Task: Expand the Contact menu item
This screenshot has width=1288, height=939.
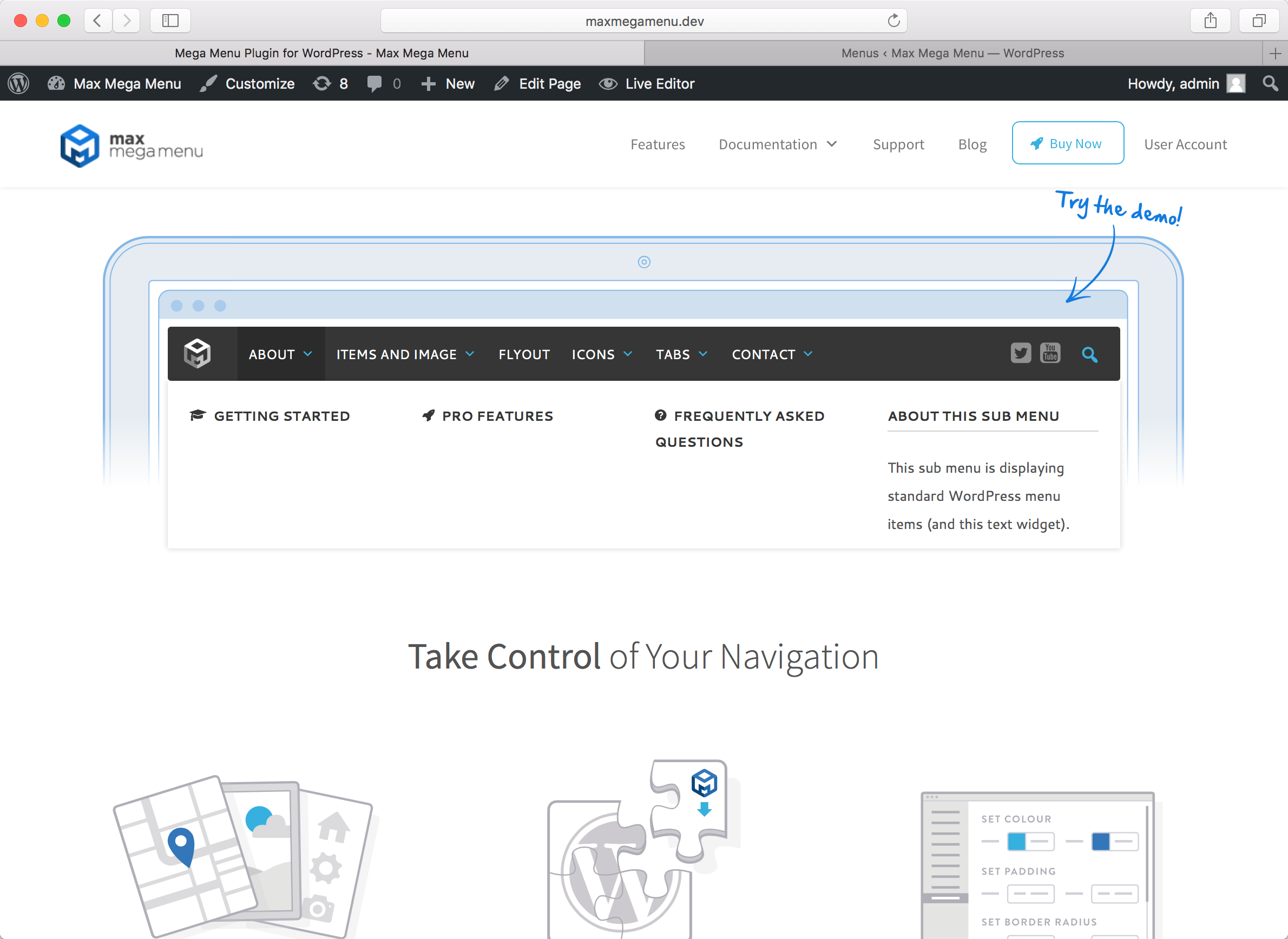Action: click(x=772, y=355)
